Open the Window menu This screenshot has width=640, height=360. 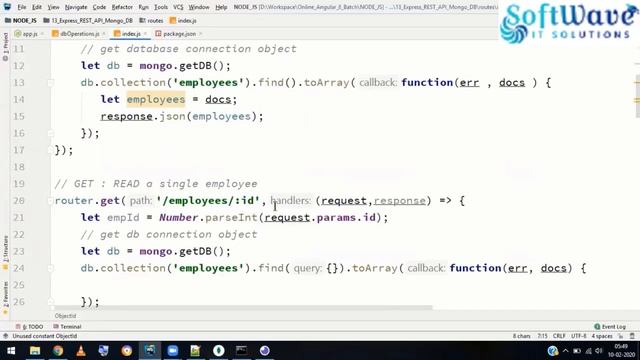(x=199, y=7)
